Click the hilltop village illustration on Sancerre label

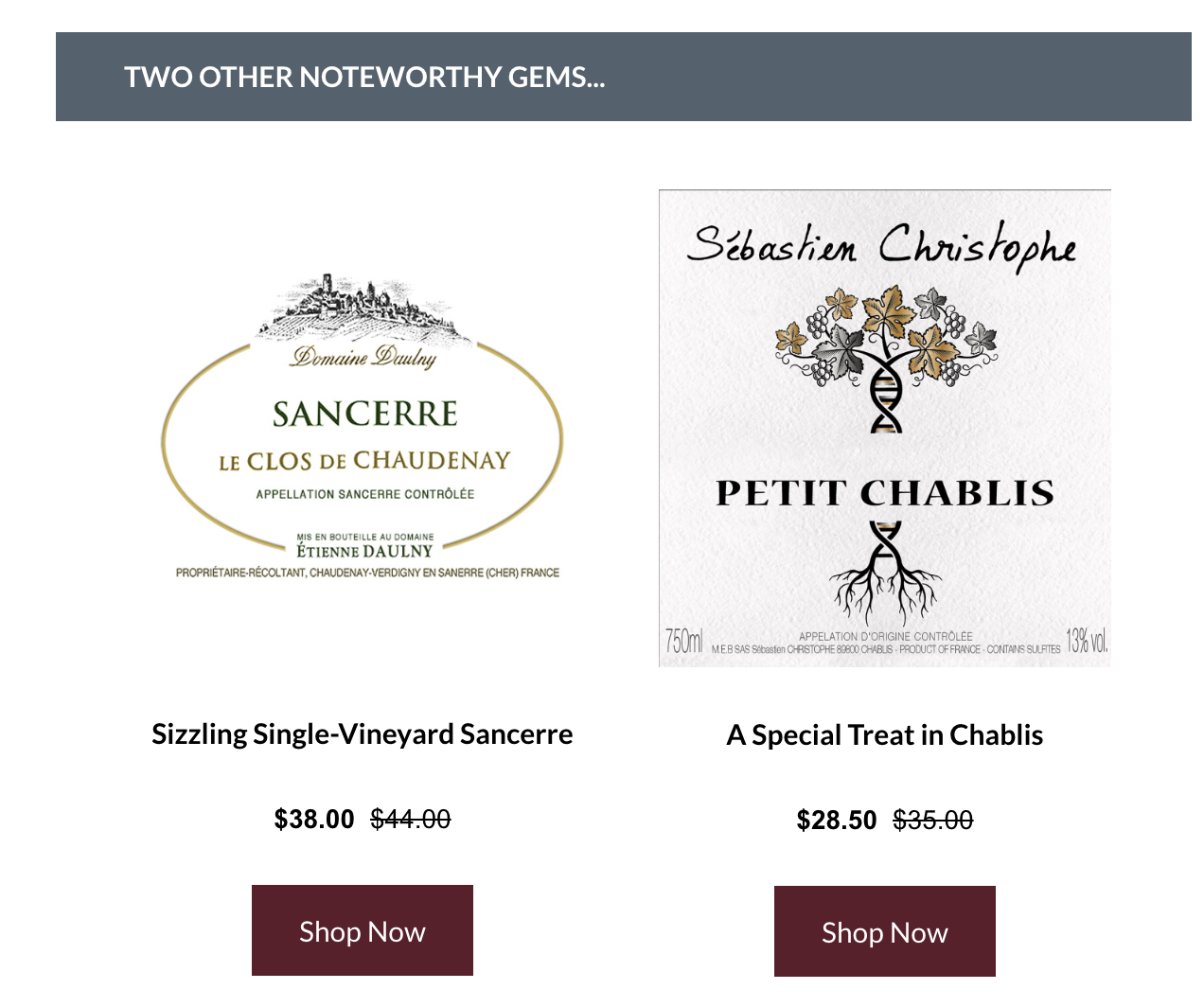[363, 307]
